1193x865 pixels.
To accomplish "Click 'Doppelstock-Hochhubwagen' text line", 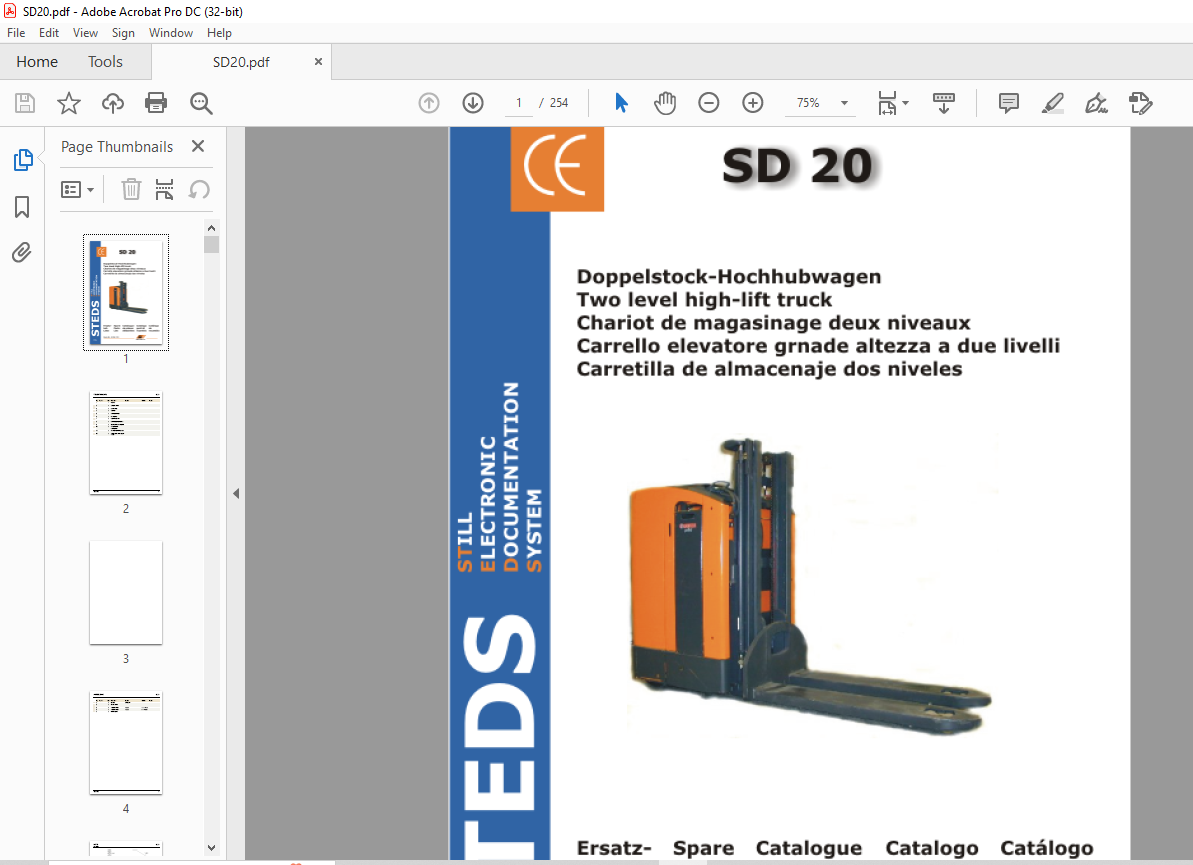I will (x=729, y=277).
